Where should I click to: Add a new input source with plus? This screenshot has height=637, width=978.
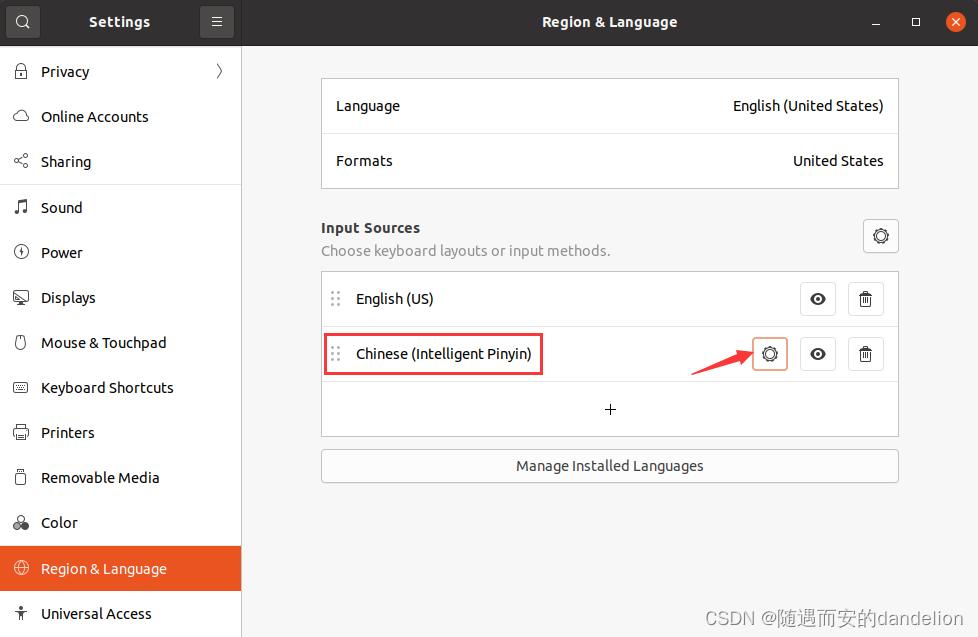(610, 409)
